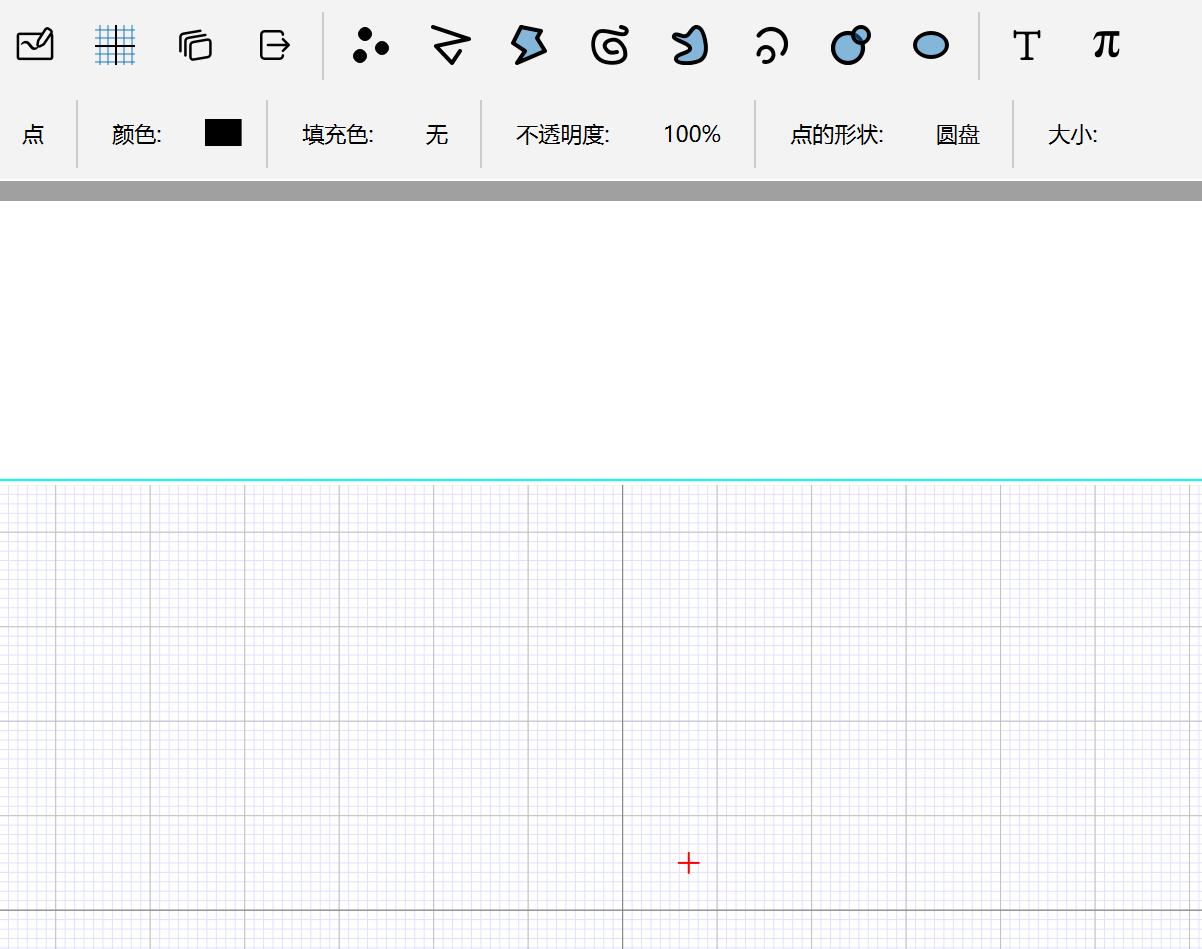Open the 不透明度 100% dropdown
1202x949 pixels.
pyautogui.click(x=691, y=134)
